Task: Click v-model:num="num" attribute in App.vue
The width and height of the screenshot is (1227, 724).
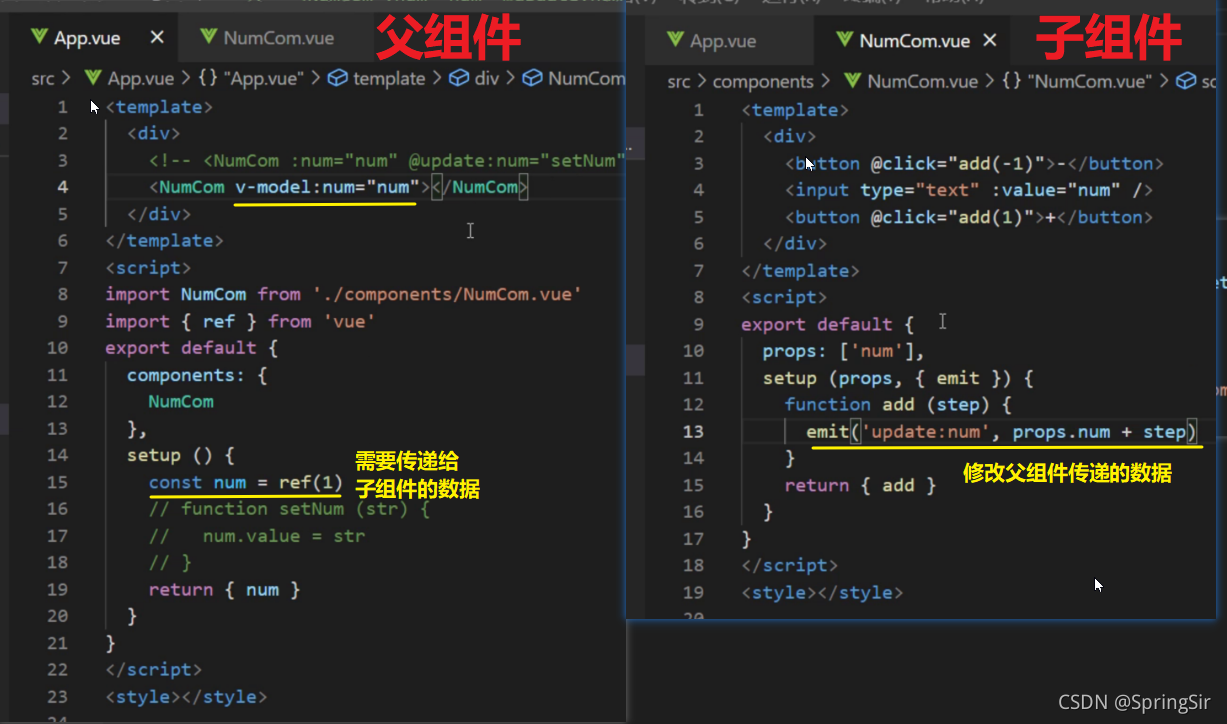Action: coord(325,187)
